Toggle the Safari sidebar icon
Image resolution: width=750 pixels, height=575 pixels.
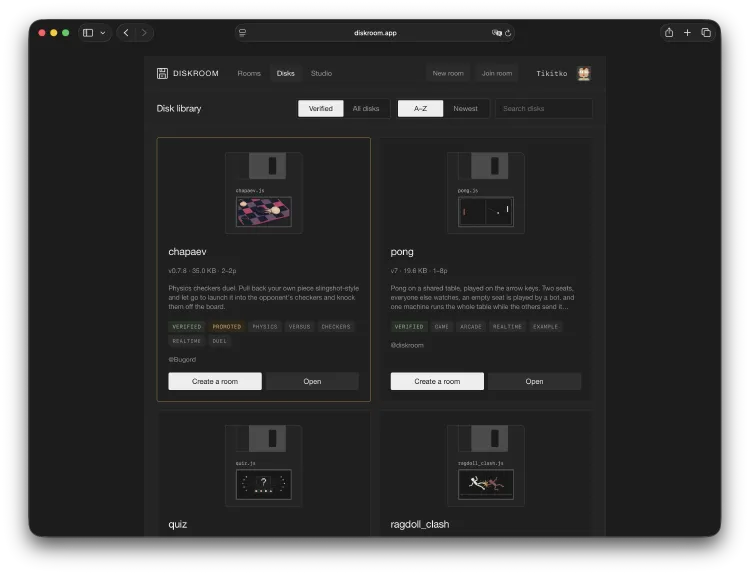[88, 33]
